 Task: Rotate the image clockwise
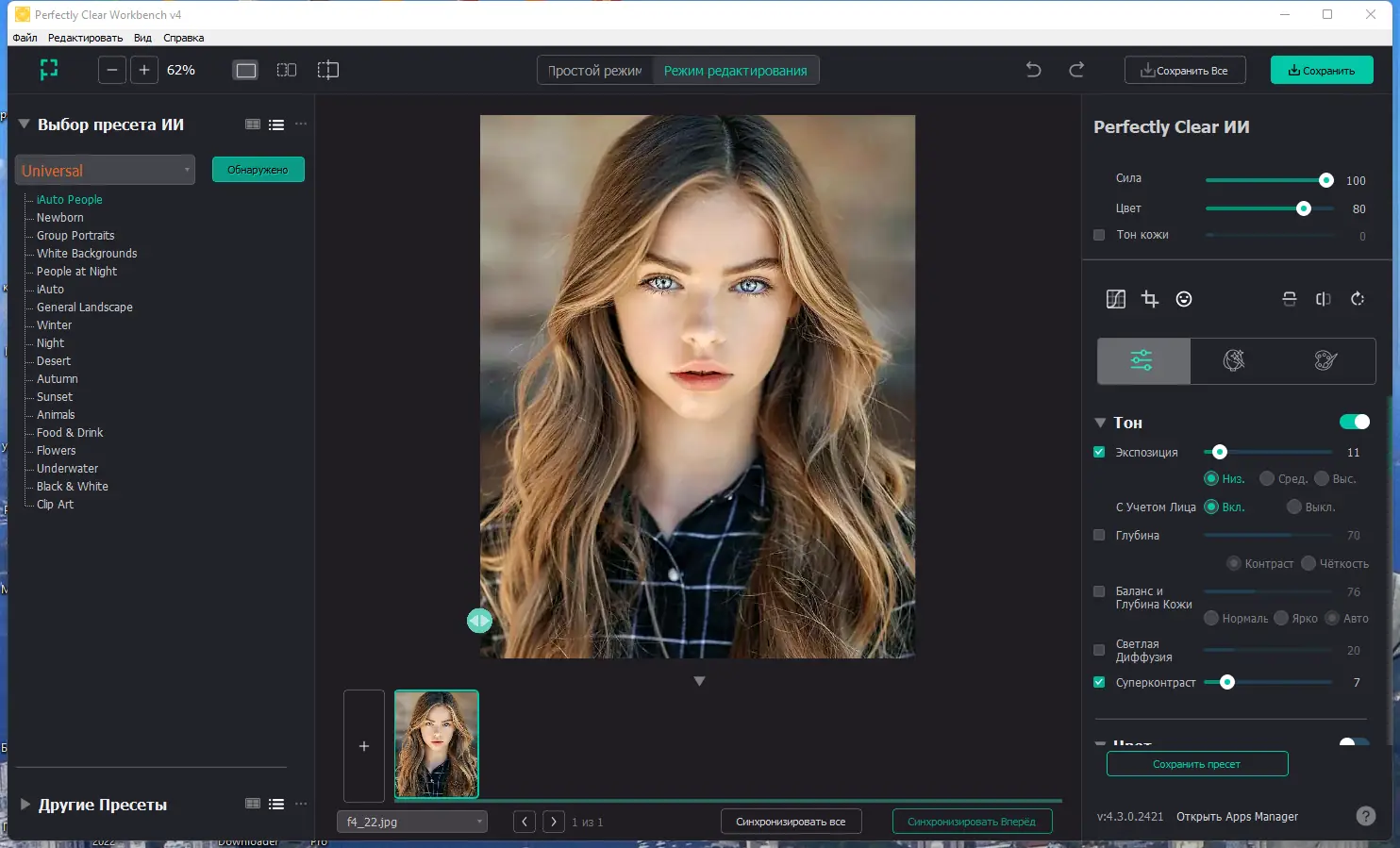[x=1358, y=299]
